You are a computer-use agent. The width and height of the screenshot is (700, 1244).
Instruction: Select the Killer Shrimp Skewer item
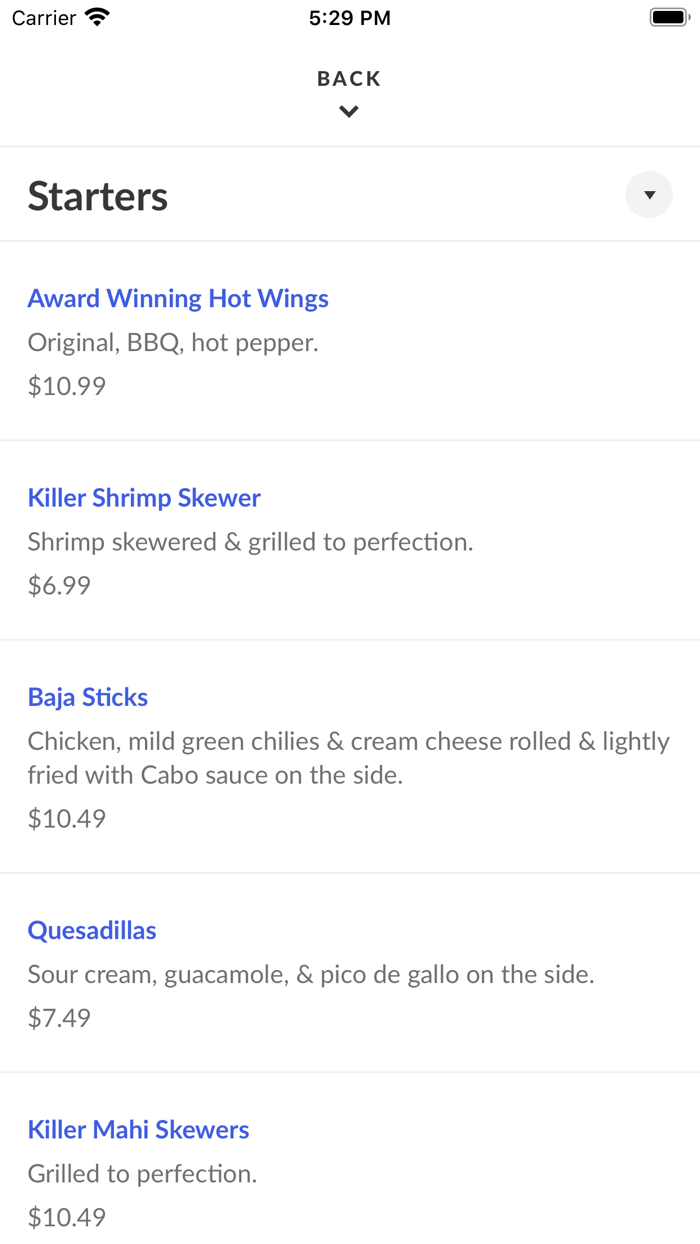click(144, 497)
